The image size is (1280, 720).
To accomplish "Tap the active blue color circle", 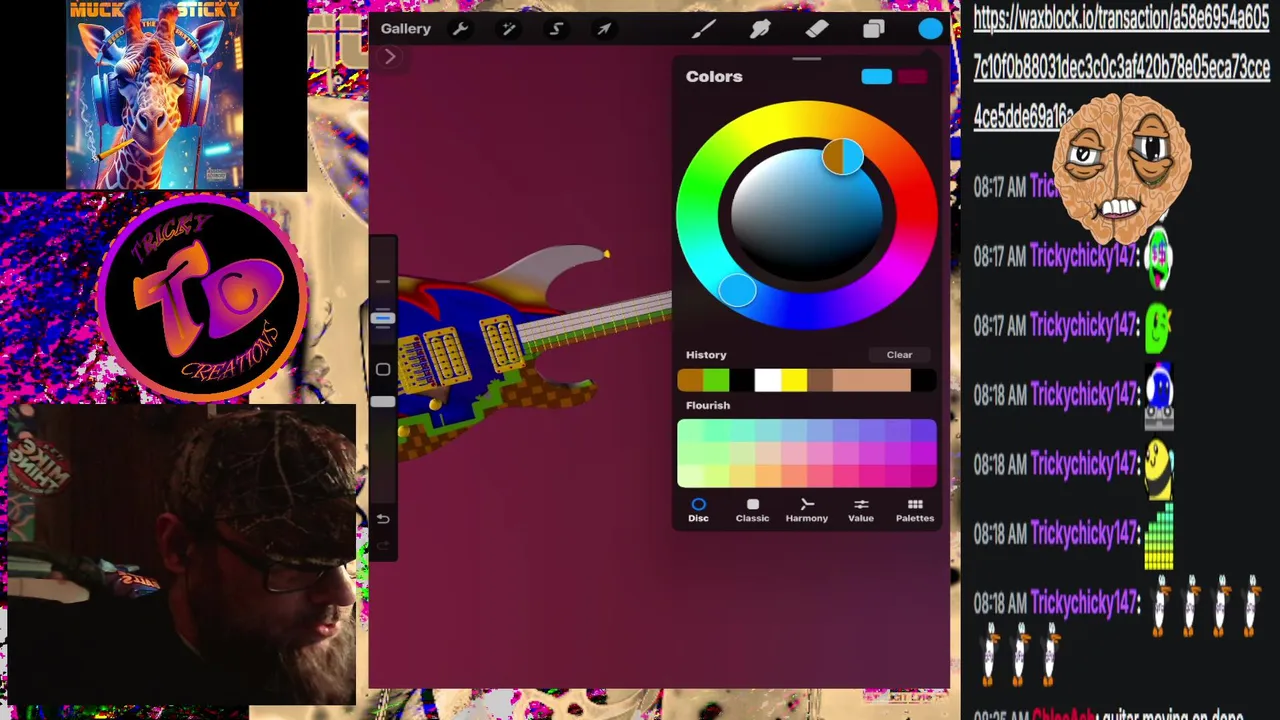I will [x=931, y=29].
